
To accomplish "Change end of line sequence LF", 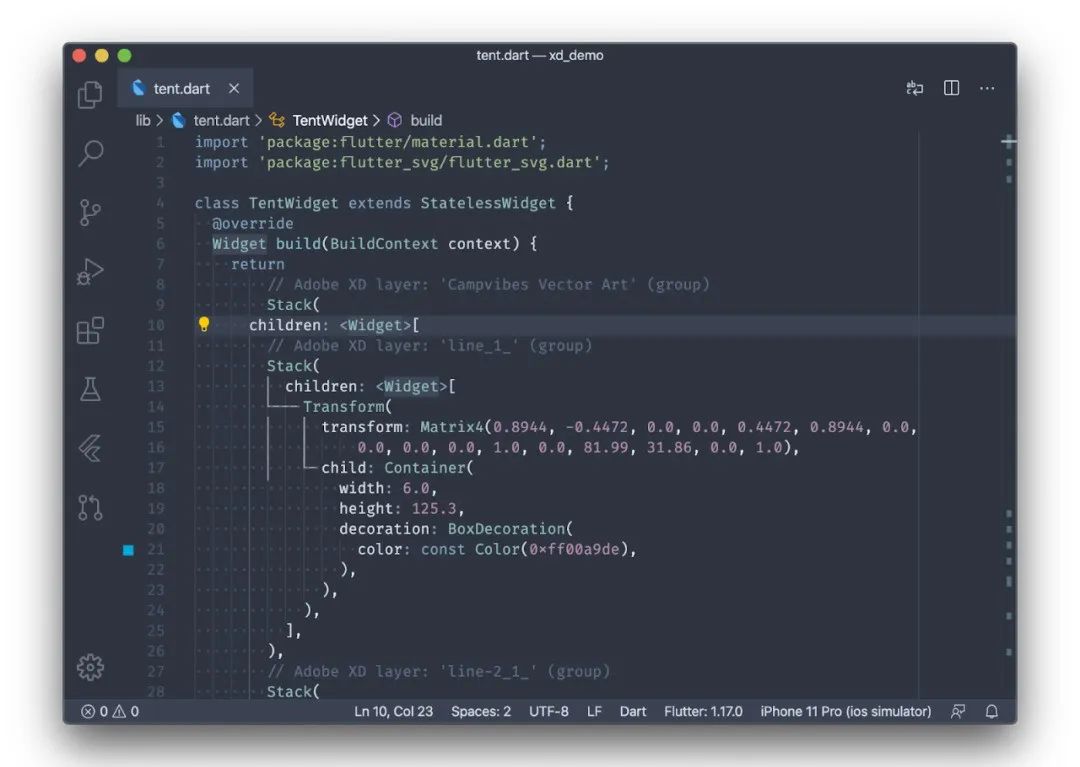I will click(594, 711).
